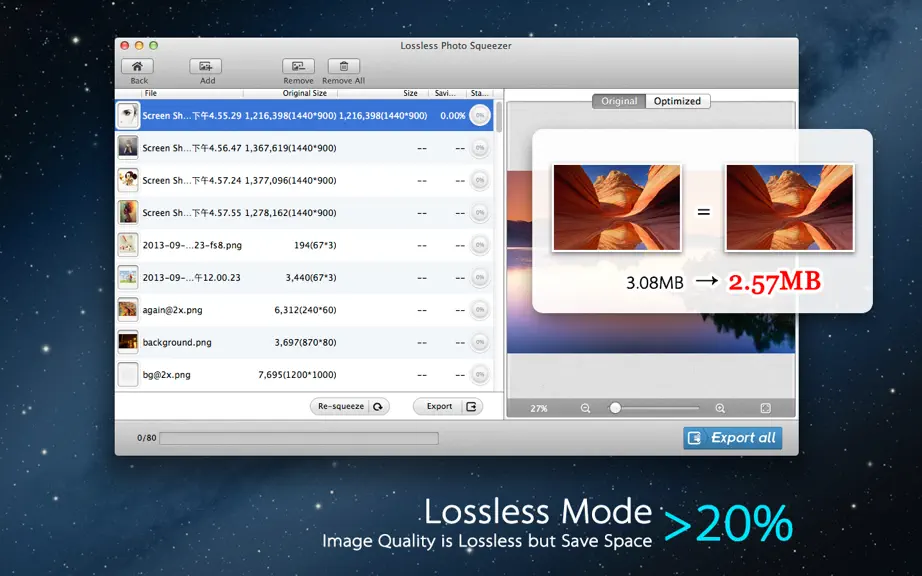Sort by the Size column header
Image resolution: width=922 pixels, height=576 pixels.
[x=410, y=93]
